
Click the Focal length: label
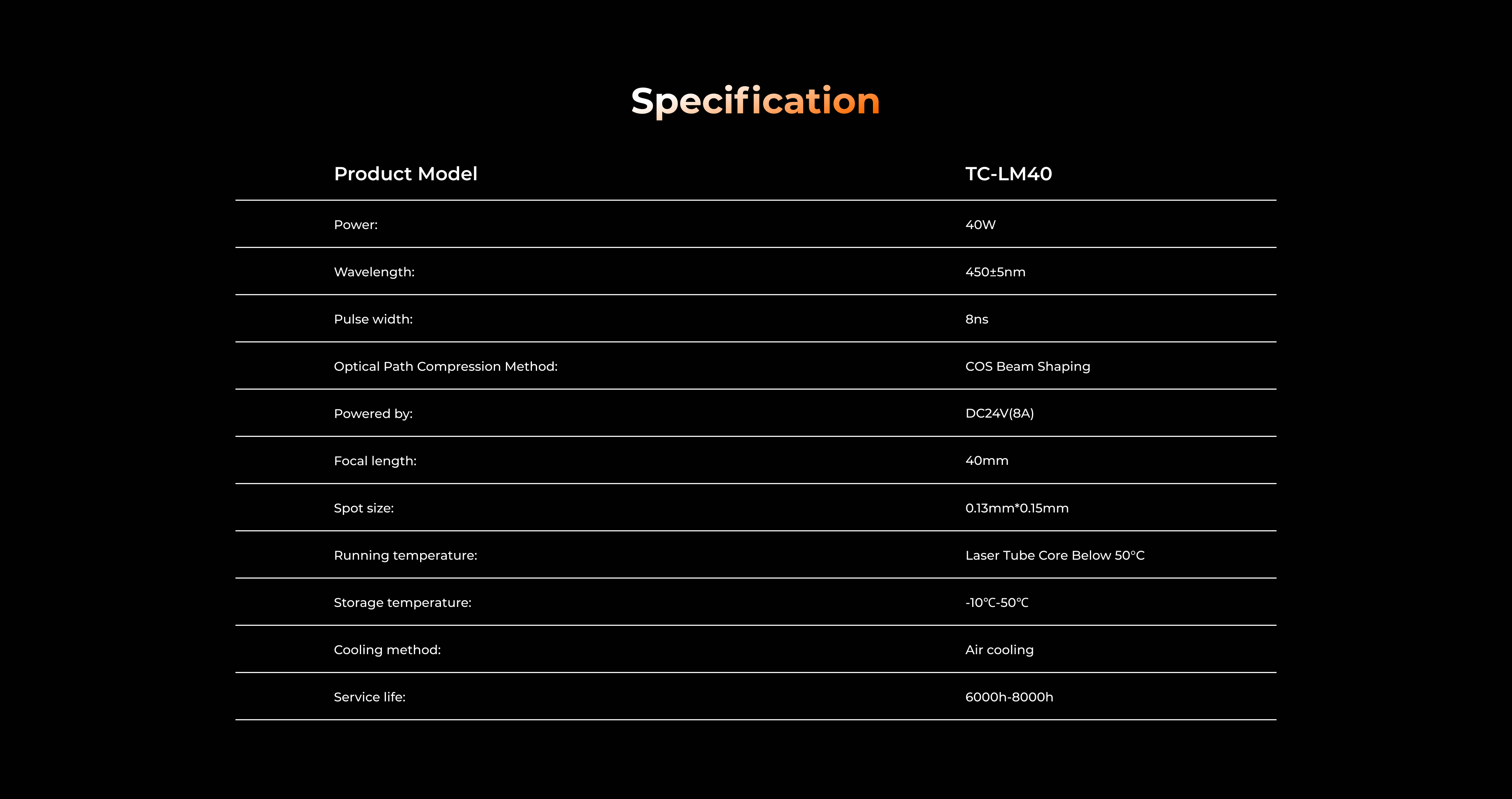[375, 461]
